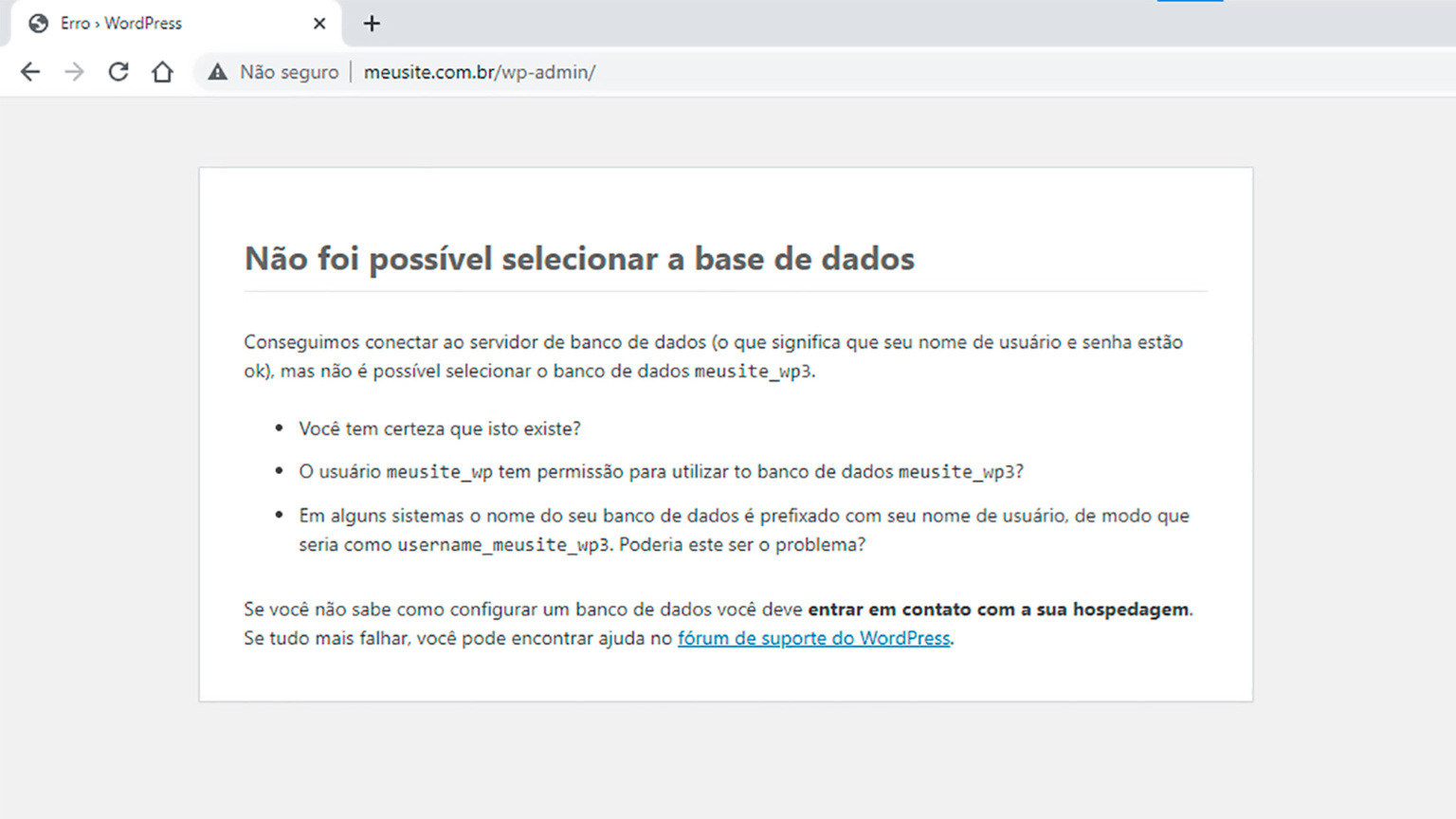The height and width of the screenshot is (819, 1456).
Task: Open the 'fórum de suporte do WordPress' link
Action: click(813, 638)
